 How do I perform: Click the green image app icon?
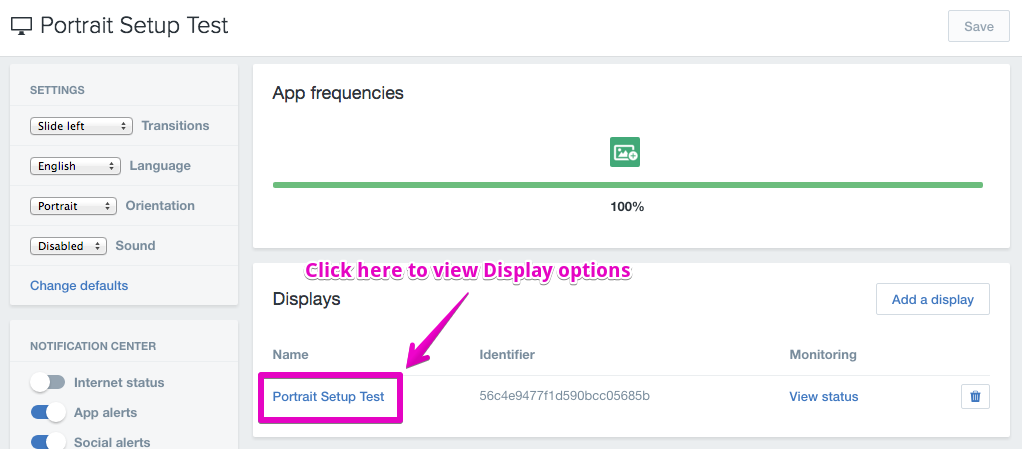(624, 152)
